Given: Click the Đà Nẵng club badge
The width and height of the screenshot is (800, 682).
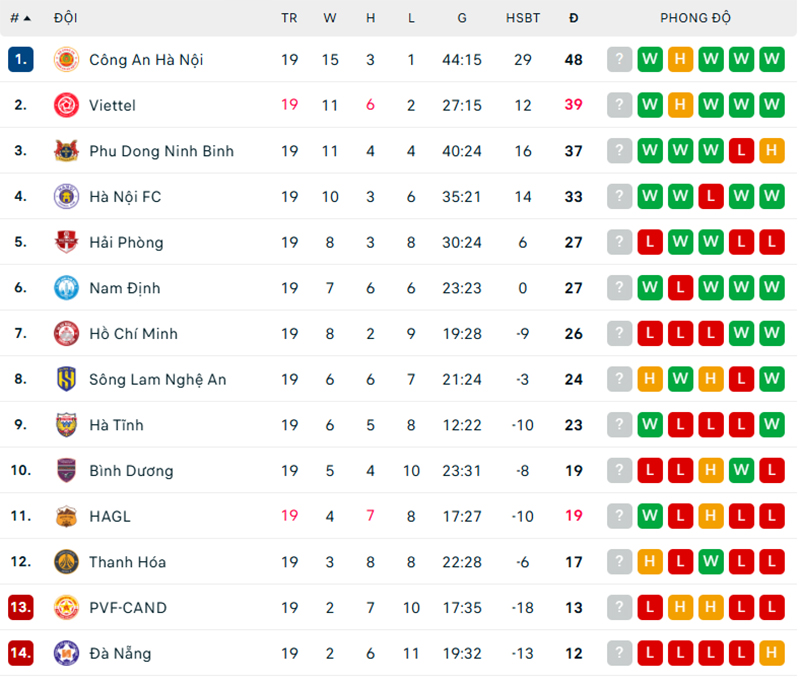Looking at the screenshot, I should coord(66,653).
